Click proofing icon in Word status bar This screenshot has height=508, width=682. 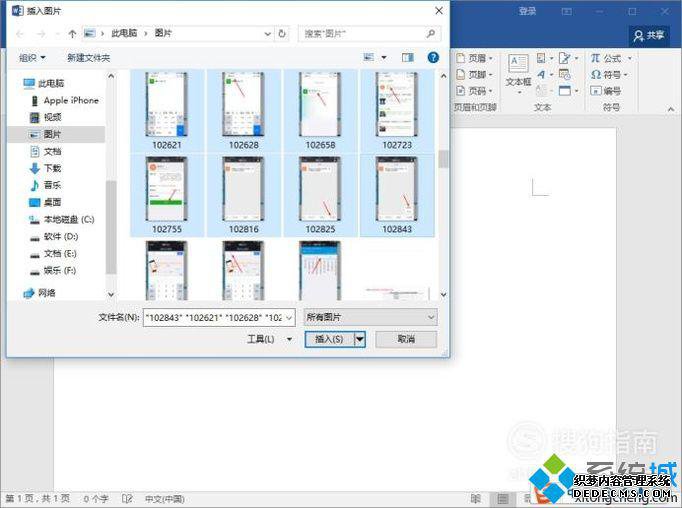tap(127, 498)
